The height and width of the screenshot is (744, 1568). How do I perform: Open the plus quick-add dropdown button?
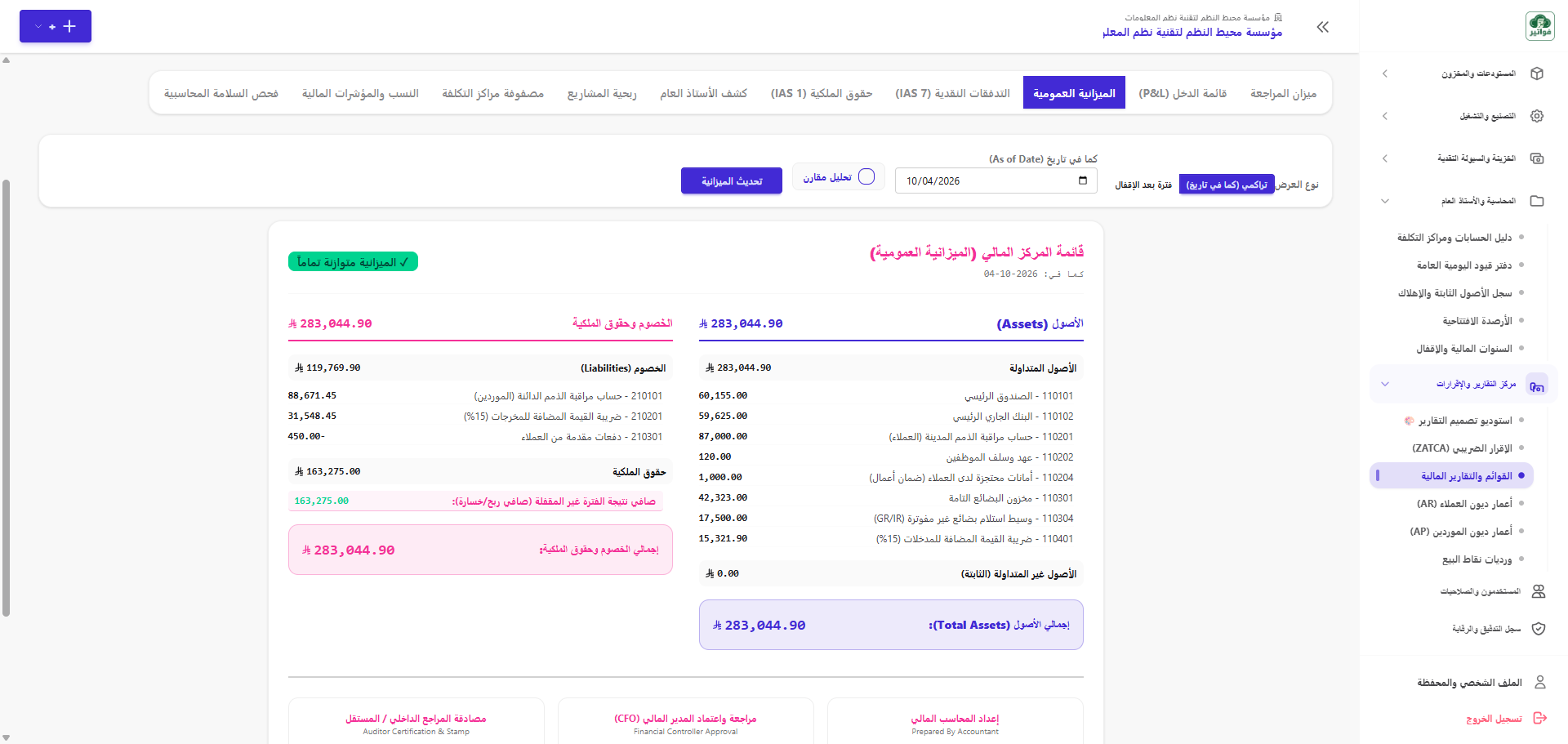(x=56, y=26)
